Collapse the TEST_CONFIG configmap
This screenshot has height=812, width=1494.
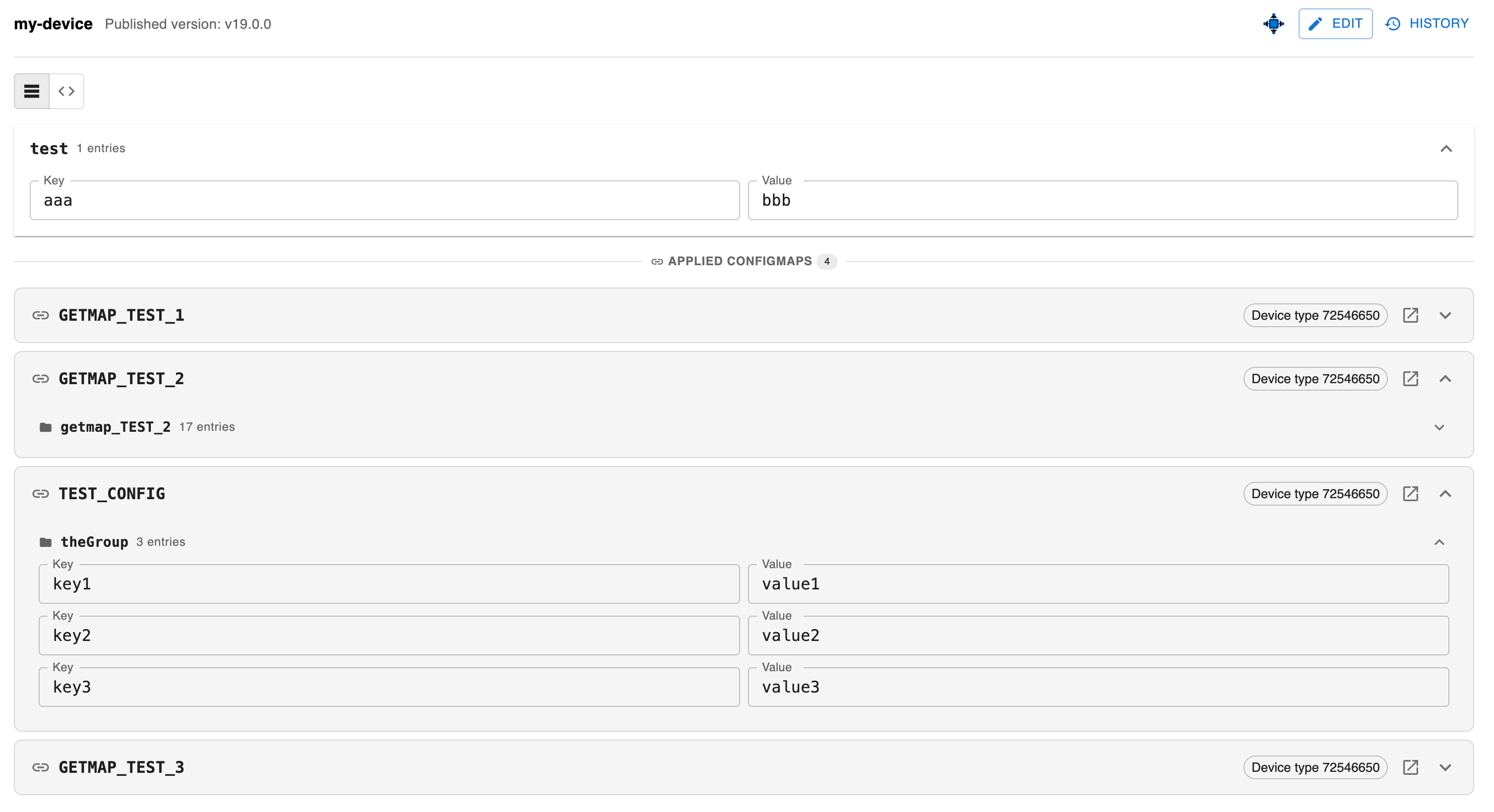[x=1445, y=493]
